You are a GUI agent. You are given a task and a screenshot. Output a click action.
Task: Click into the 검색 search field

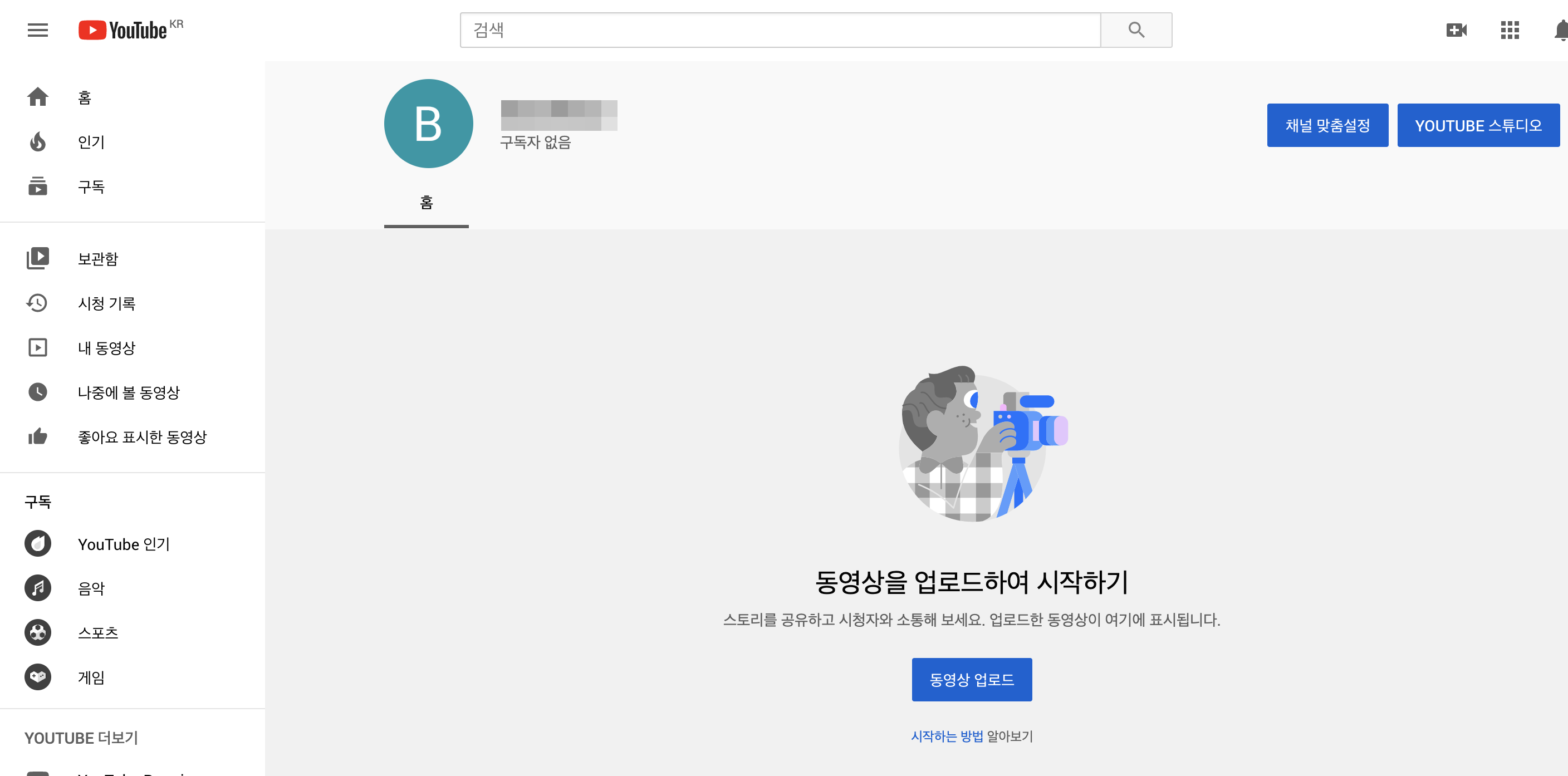[779, 30]
